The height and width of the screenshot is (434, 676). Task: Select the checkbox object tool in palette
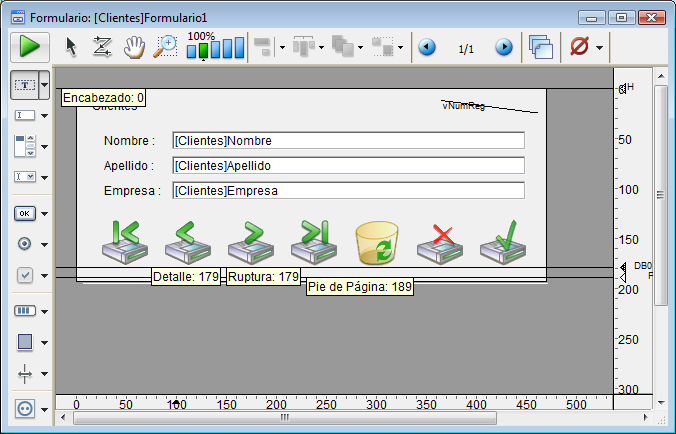[x=25, y=275]
